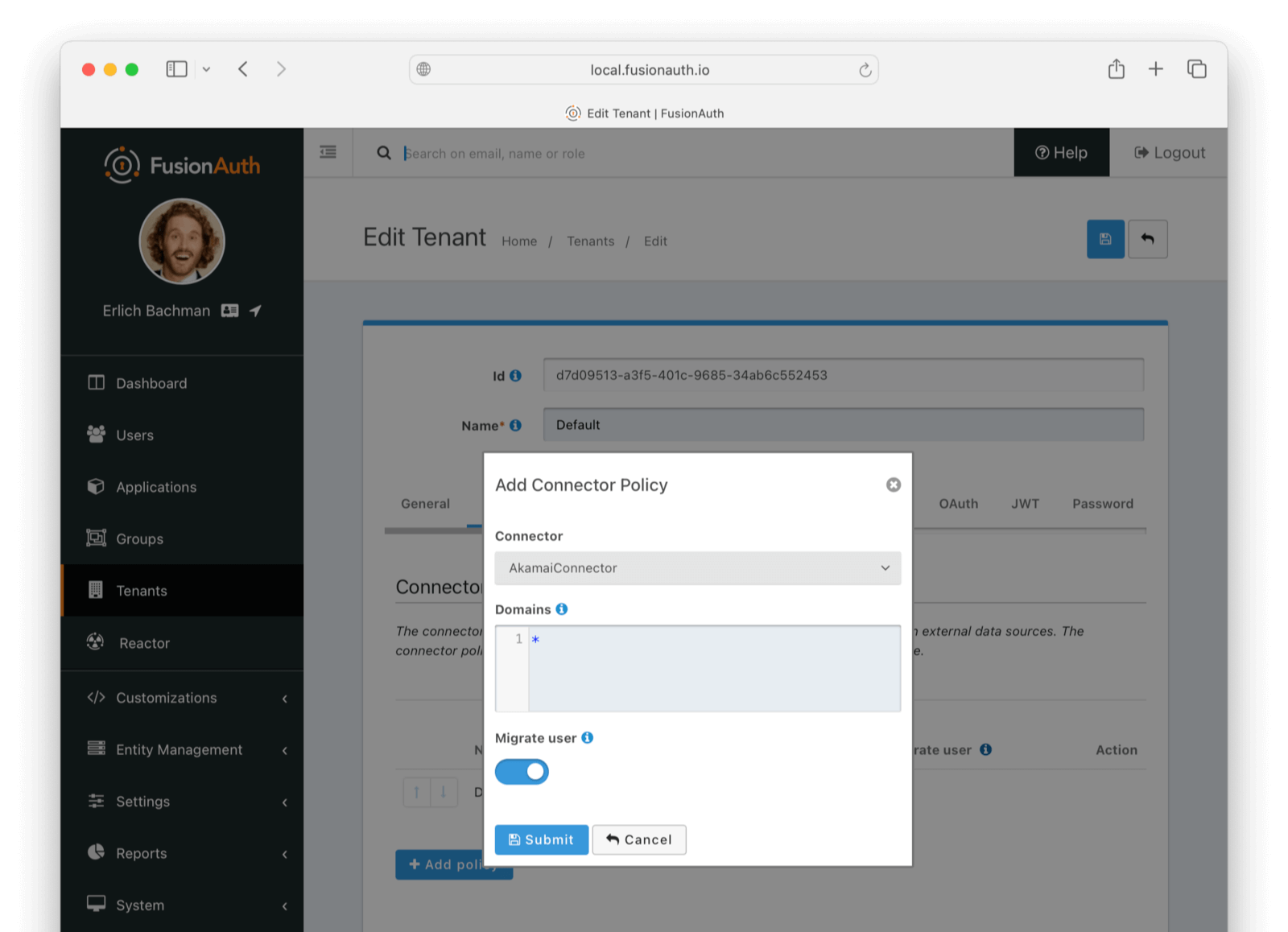This screenshot has height=932, width=1288.
Task: Open the Applications sidebar section
Action: point(155,486)
